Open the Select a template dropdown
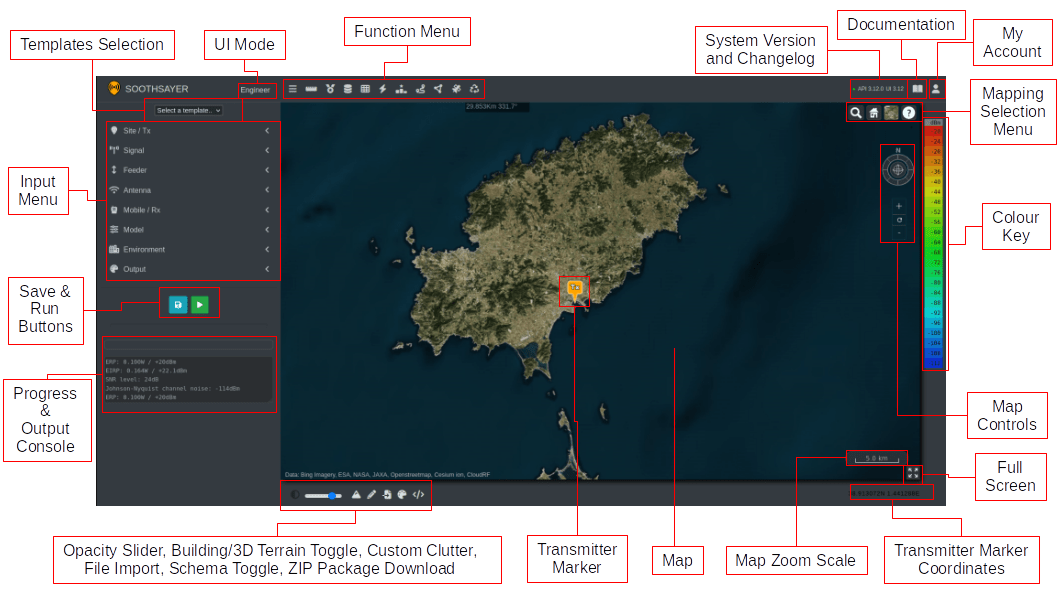The height and width of the screenshot is (595, 1058). point(190,110)
